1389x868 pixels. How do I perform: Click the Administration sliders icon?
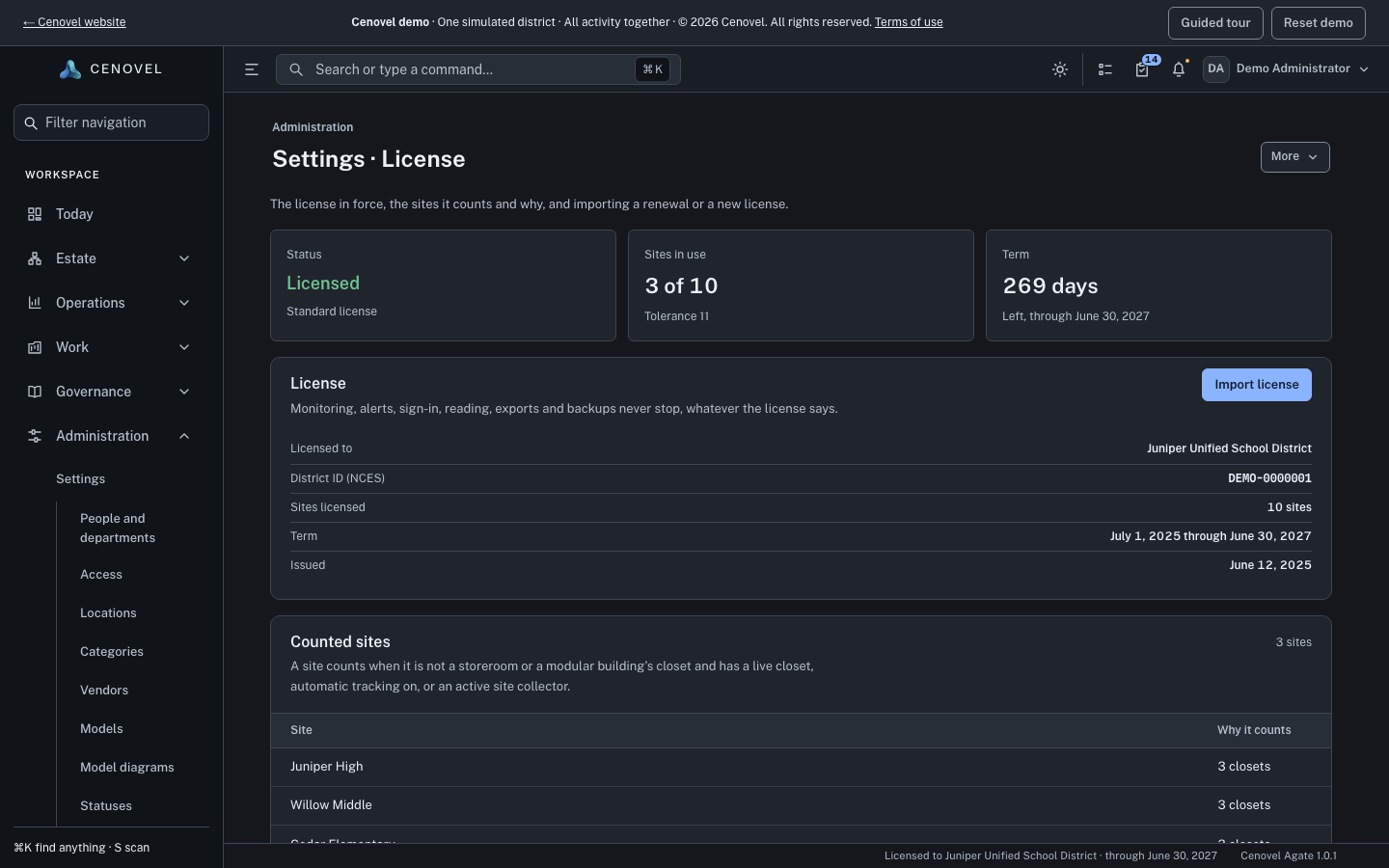35,436
